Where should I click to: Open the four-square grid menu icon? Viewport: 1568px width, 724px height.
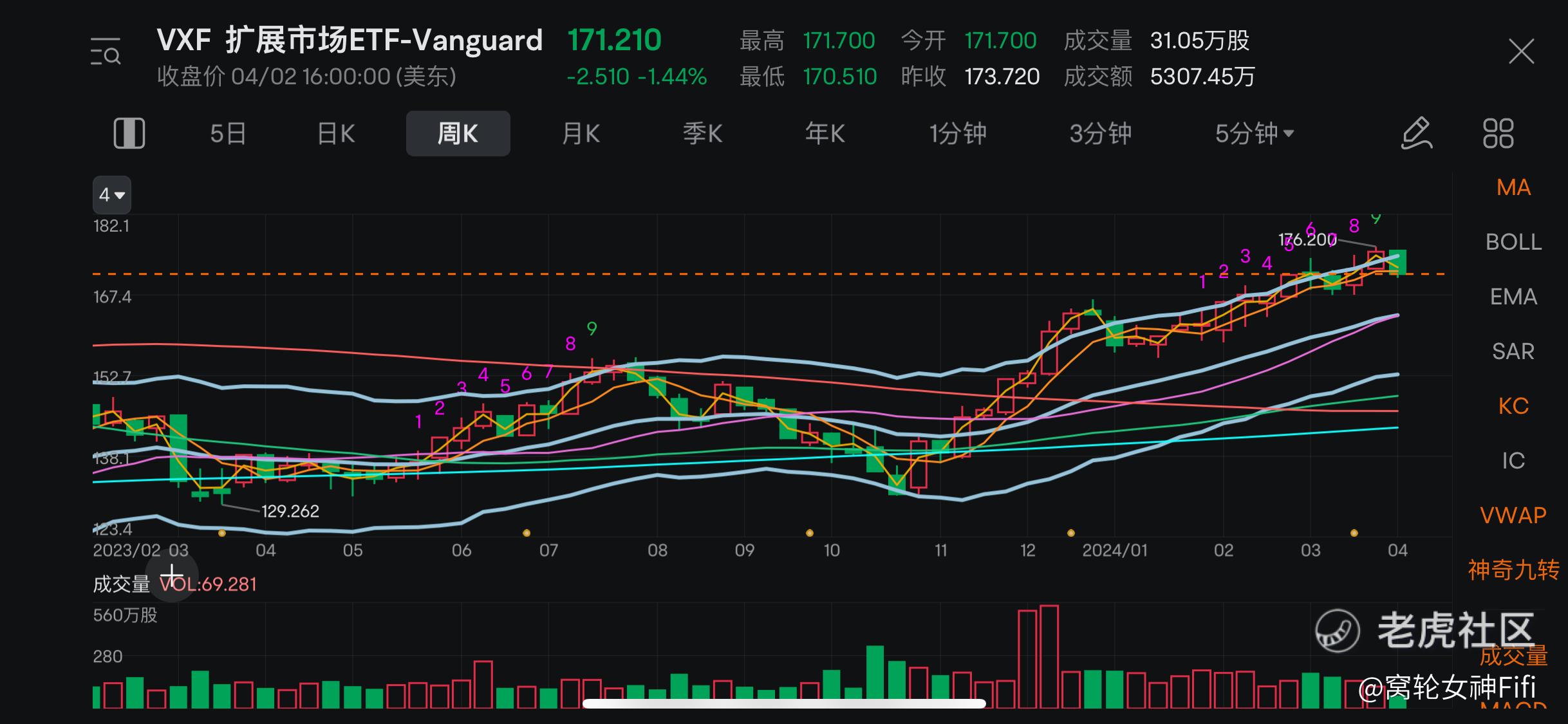click(1498, 133)
